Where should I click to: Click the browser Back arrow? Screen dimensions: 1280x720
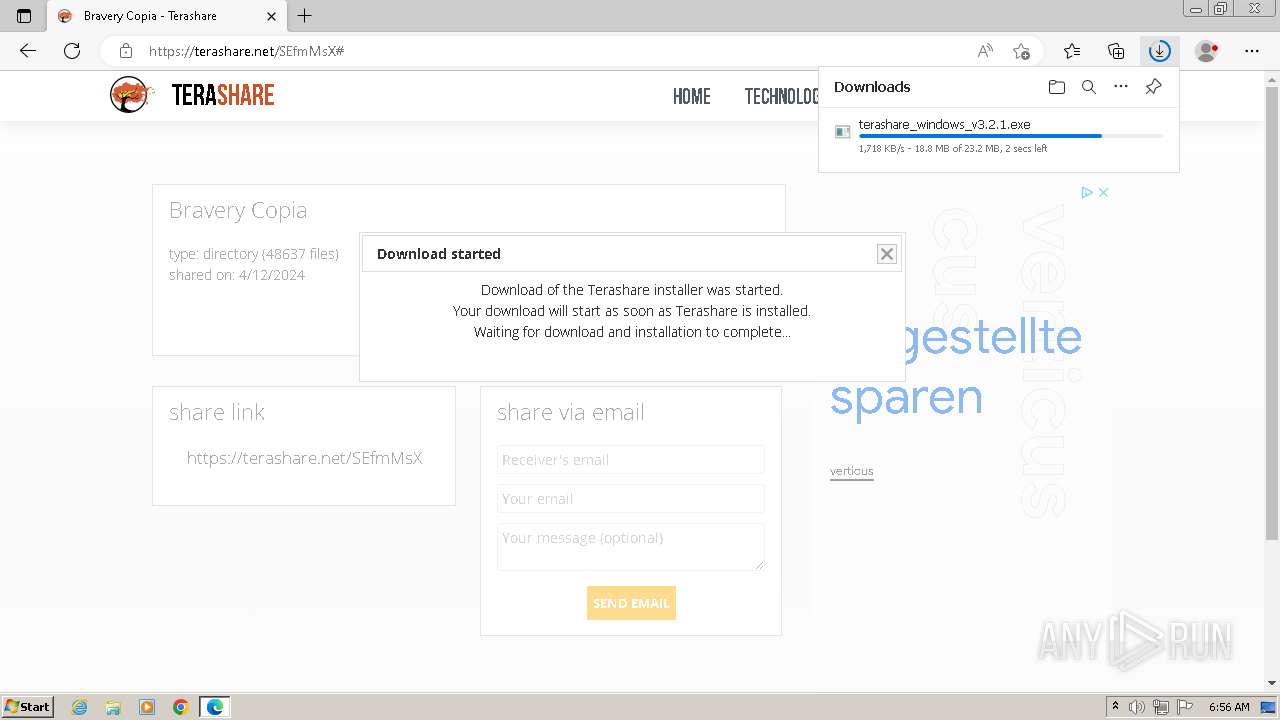coord(28,51)
